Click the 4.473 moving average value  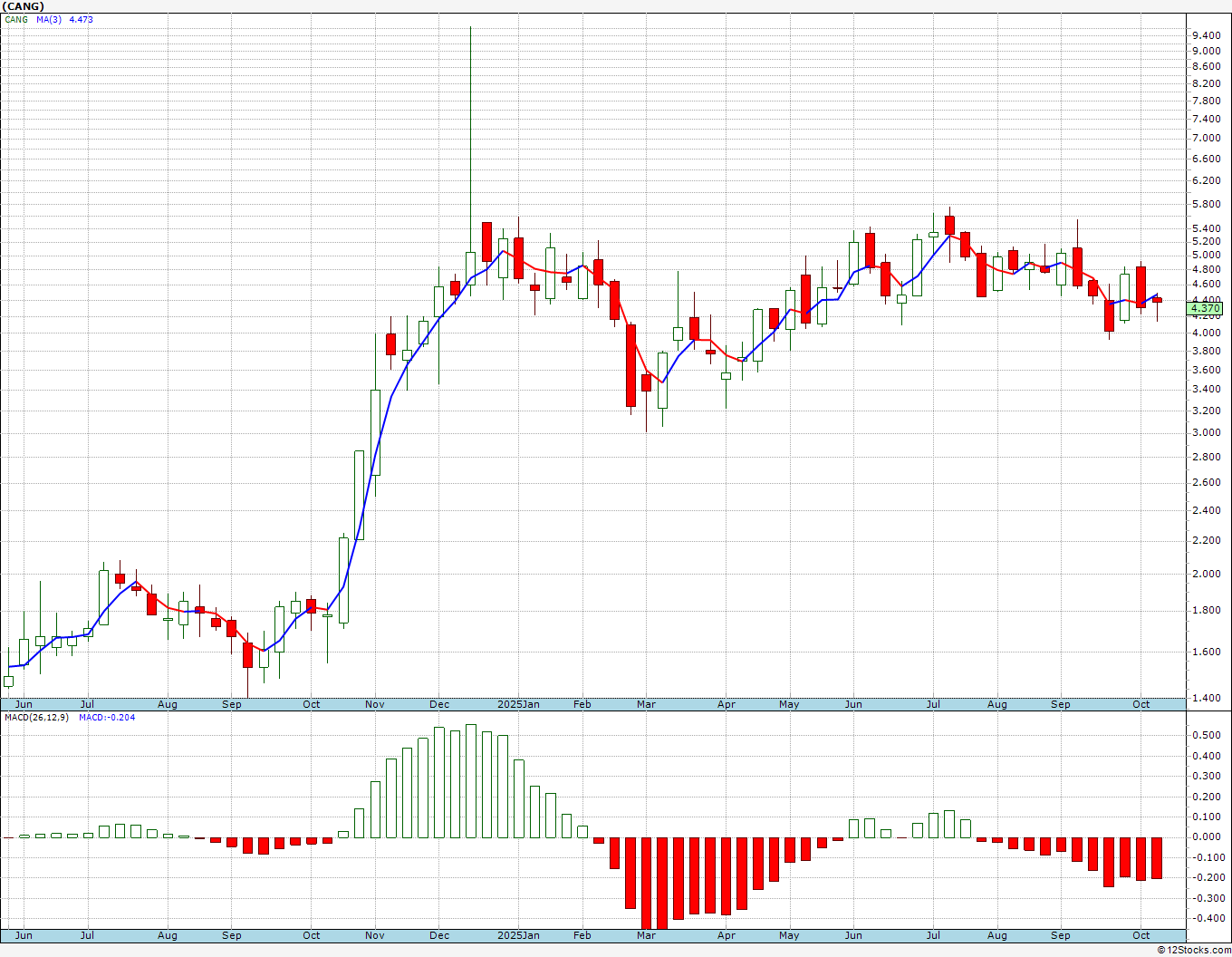(81, 19)
